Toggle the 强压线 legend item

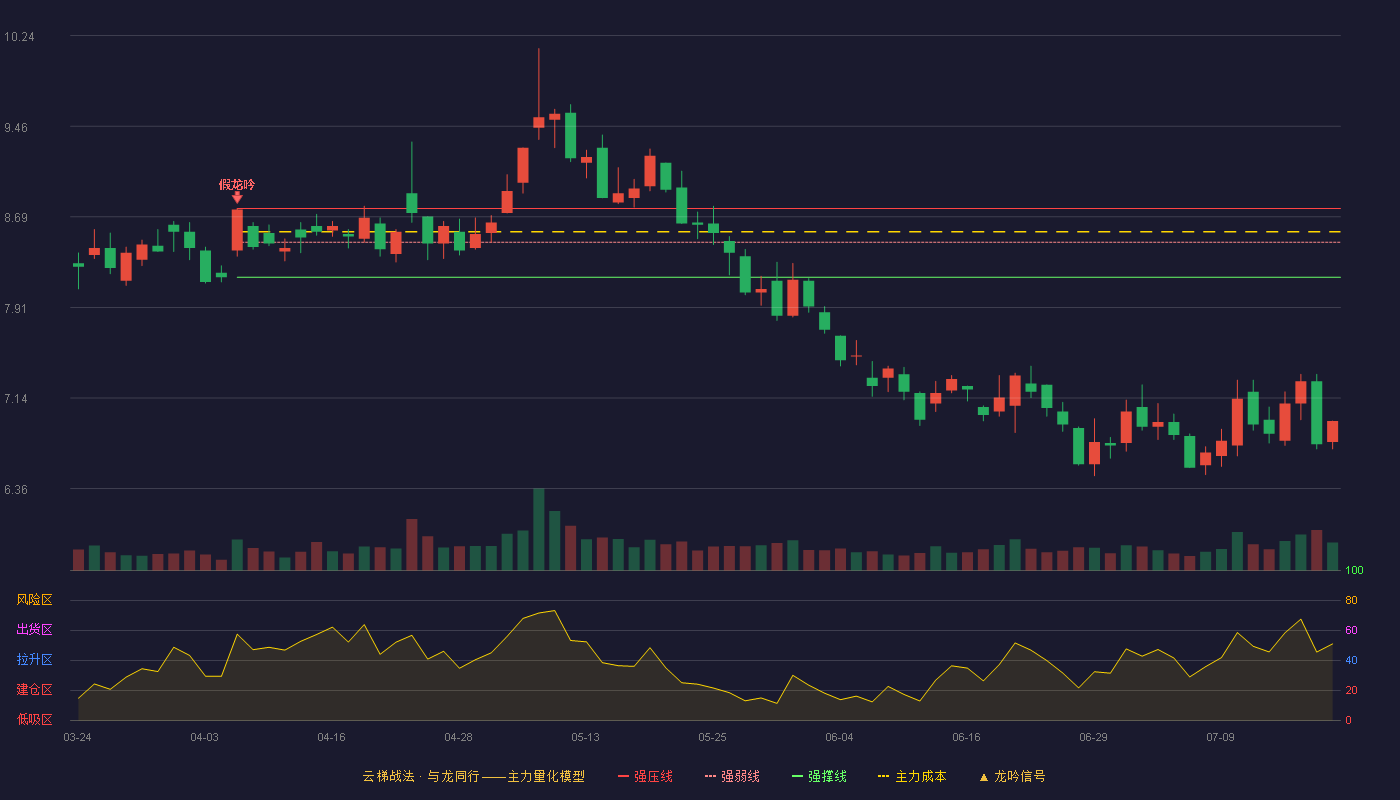click(645, 776)
